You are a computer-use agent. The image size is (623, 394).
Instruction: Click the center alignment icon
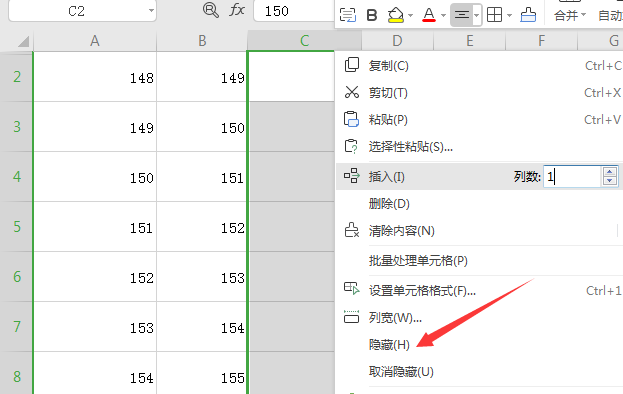[x=461, y=15]
